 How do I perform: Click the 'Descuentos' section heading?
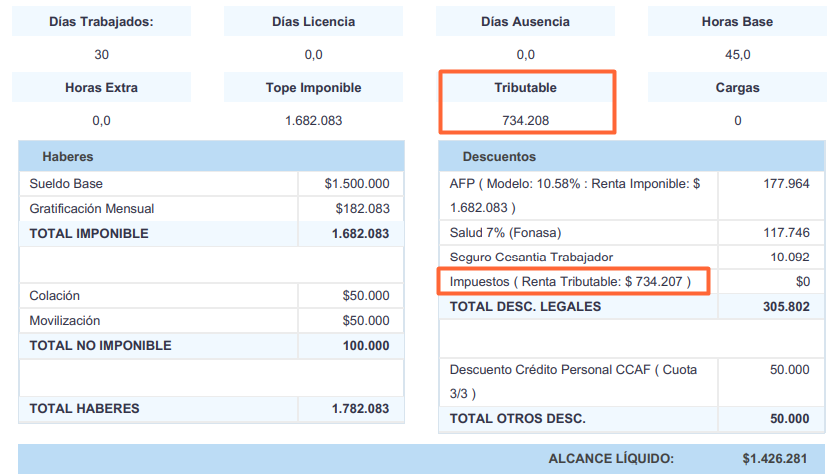coord(499,157)
